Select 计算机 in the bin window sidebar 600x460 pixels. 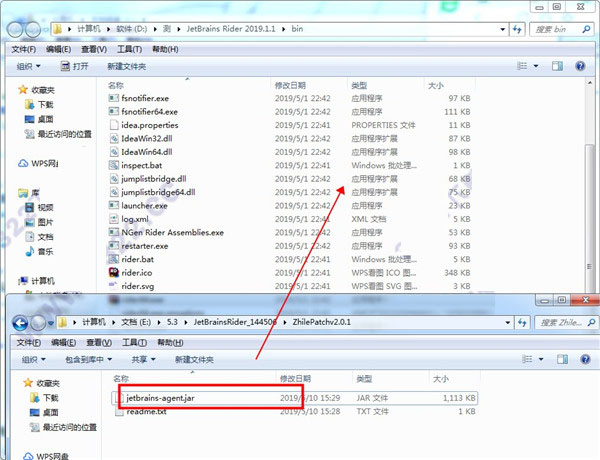pyautogui.click(x=37, y=281)
